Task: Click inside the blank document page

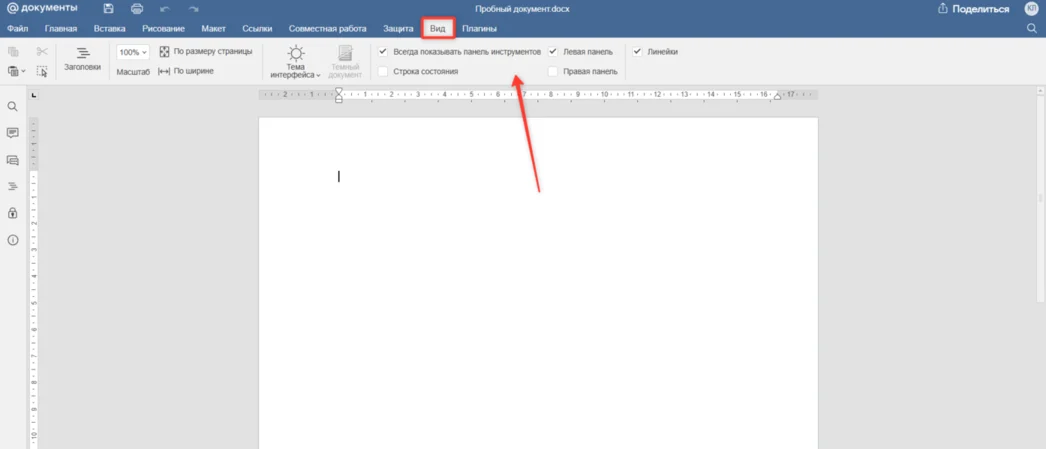Action: [538, 283]
